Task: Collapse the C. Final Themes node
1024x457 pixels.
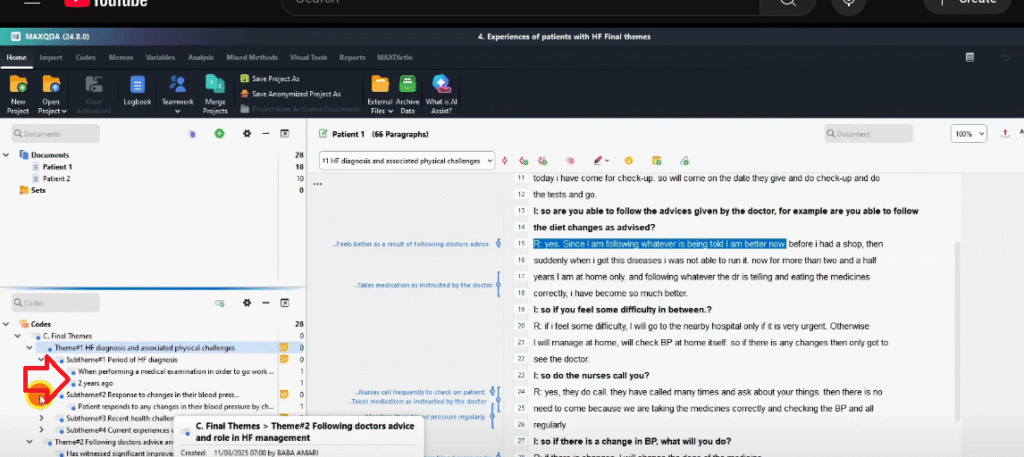Action: coord(18,336)
